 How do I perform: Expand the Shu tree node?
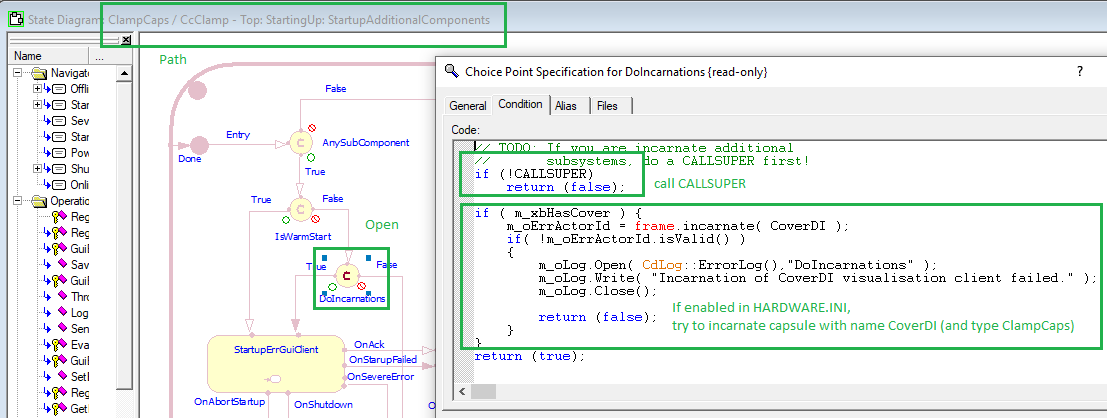[x=37, y=169]
